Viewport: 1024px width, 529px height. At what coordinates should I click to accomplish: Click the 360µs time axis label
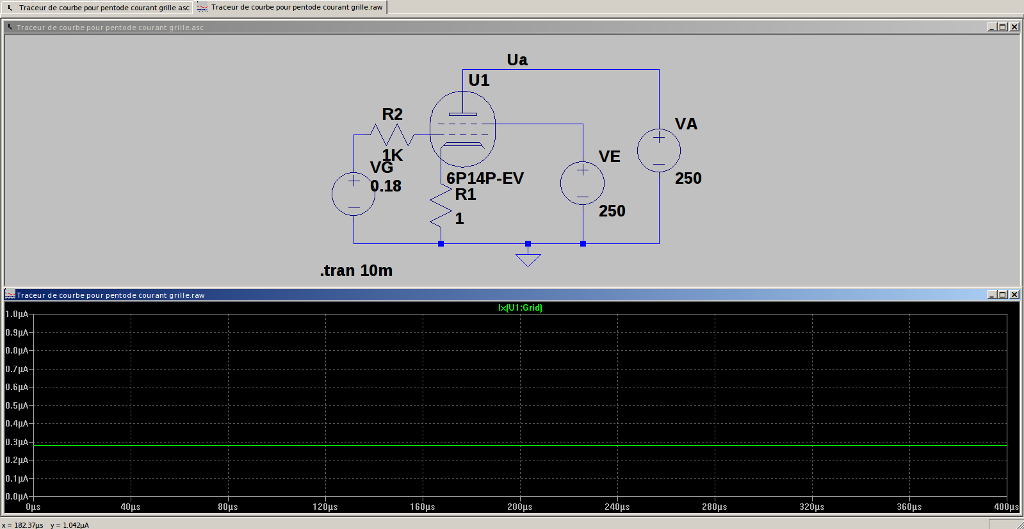click(x=909, y=507)
